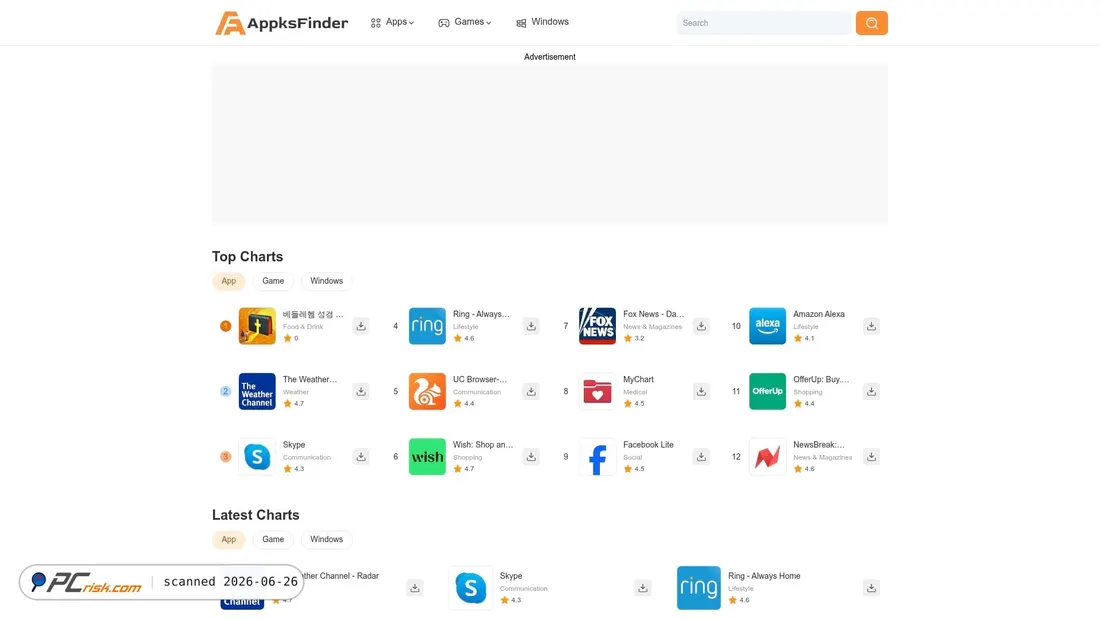Download Facebook Lite app
Screen dimensions: 1100x619
pos(701,456)
